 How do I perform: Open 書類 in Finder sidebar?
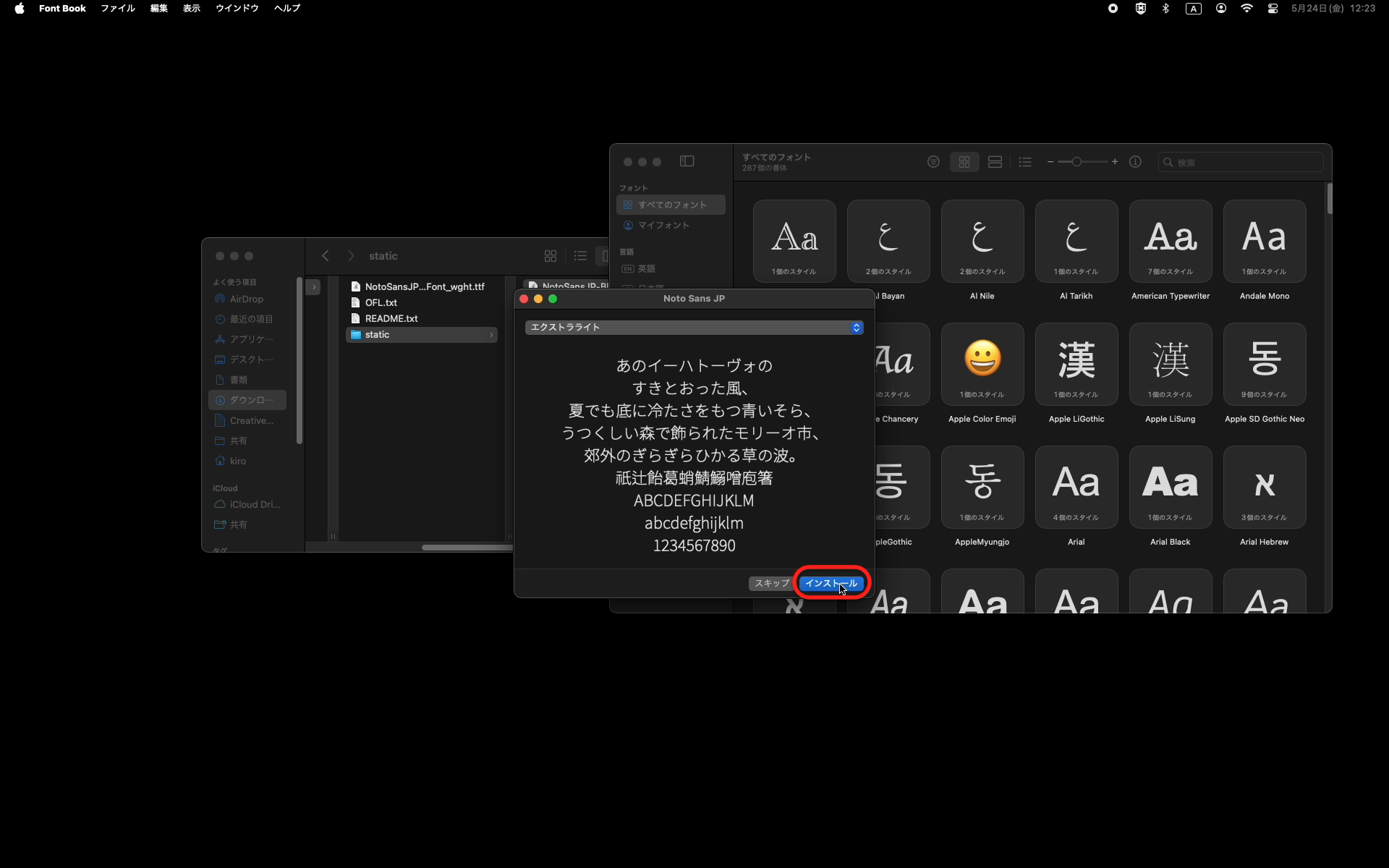coord(247,380)
